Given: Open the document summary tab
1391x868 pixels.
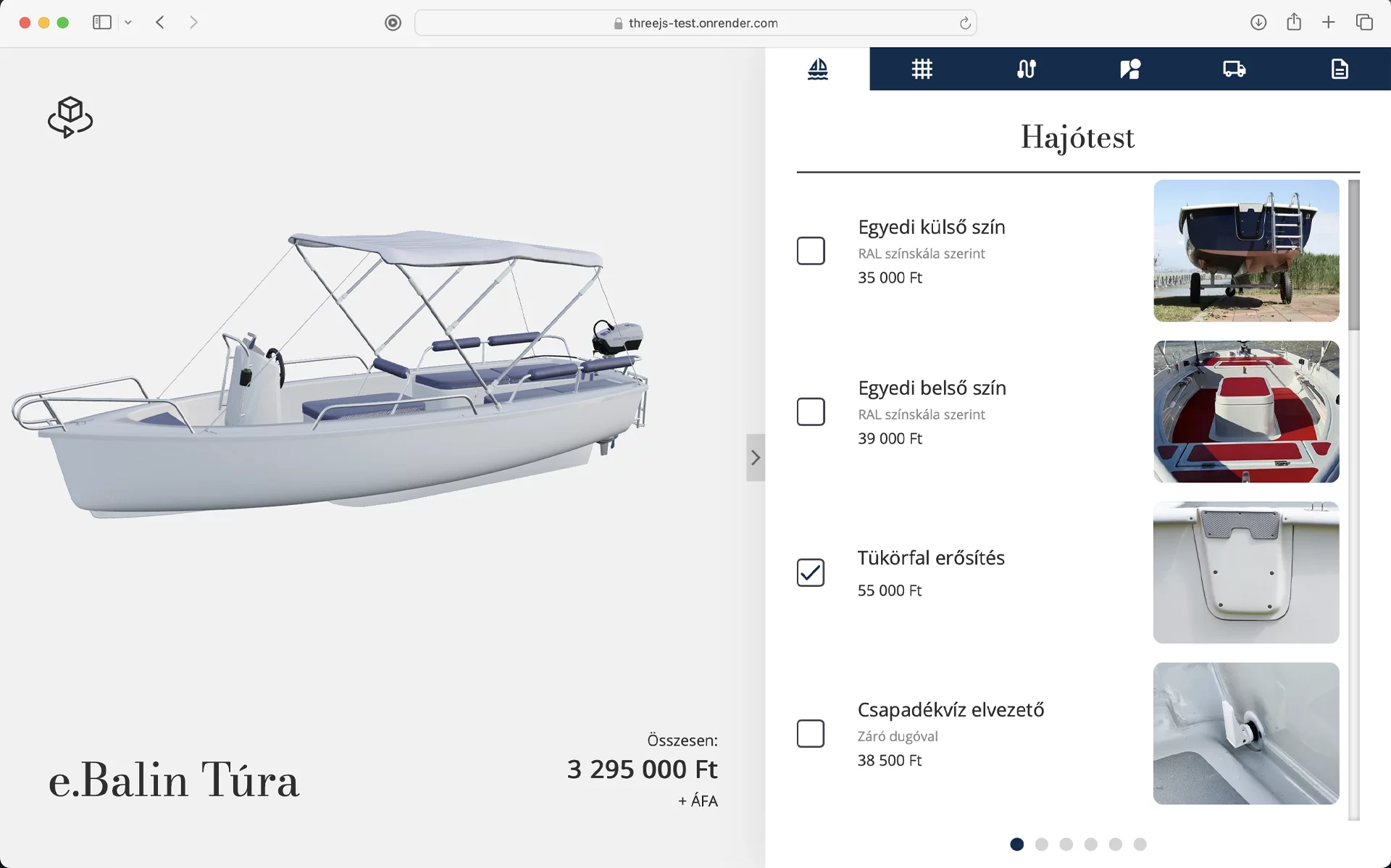Looking at the screenshot, I should coord(1339,69).
